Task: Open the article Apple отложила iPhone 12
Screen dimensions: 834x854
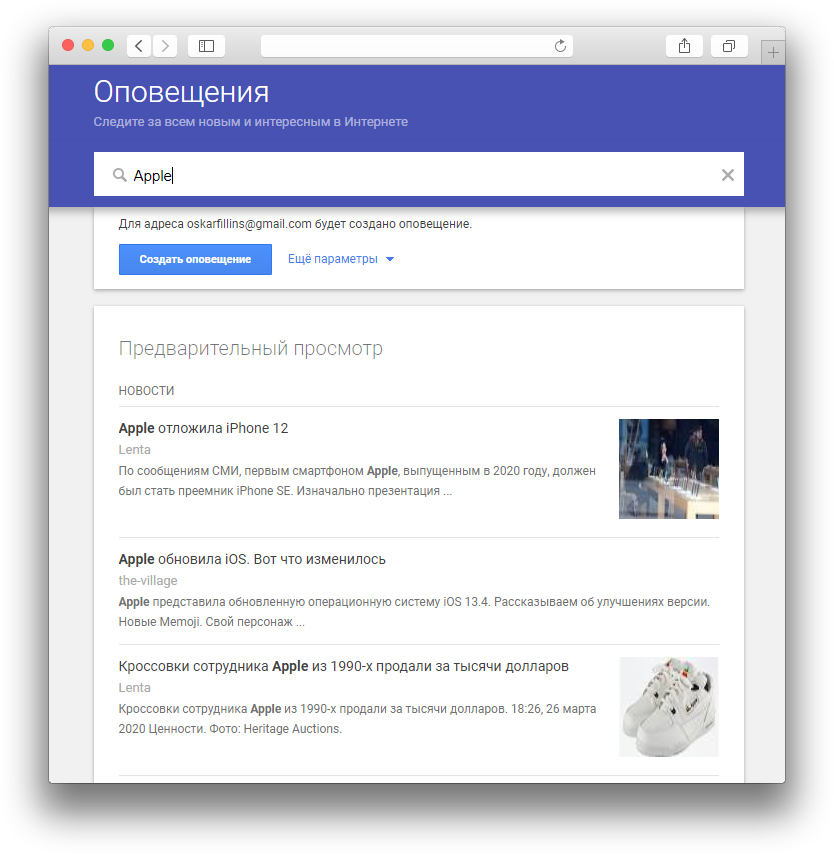Action: (x=203, y=428)
